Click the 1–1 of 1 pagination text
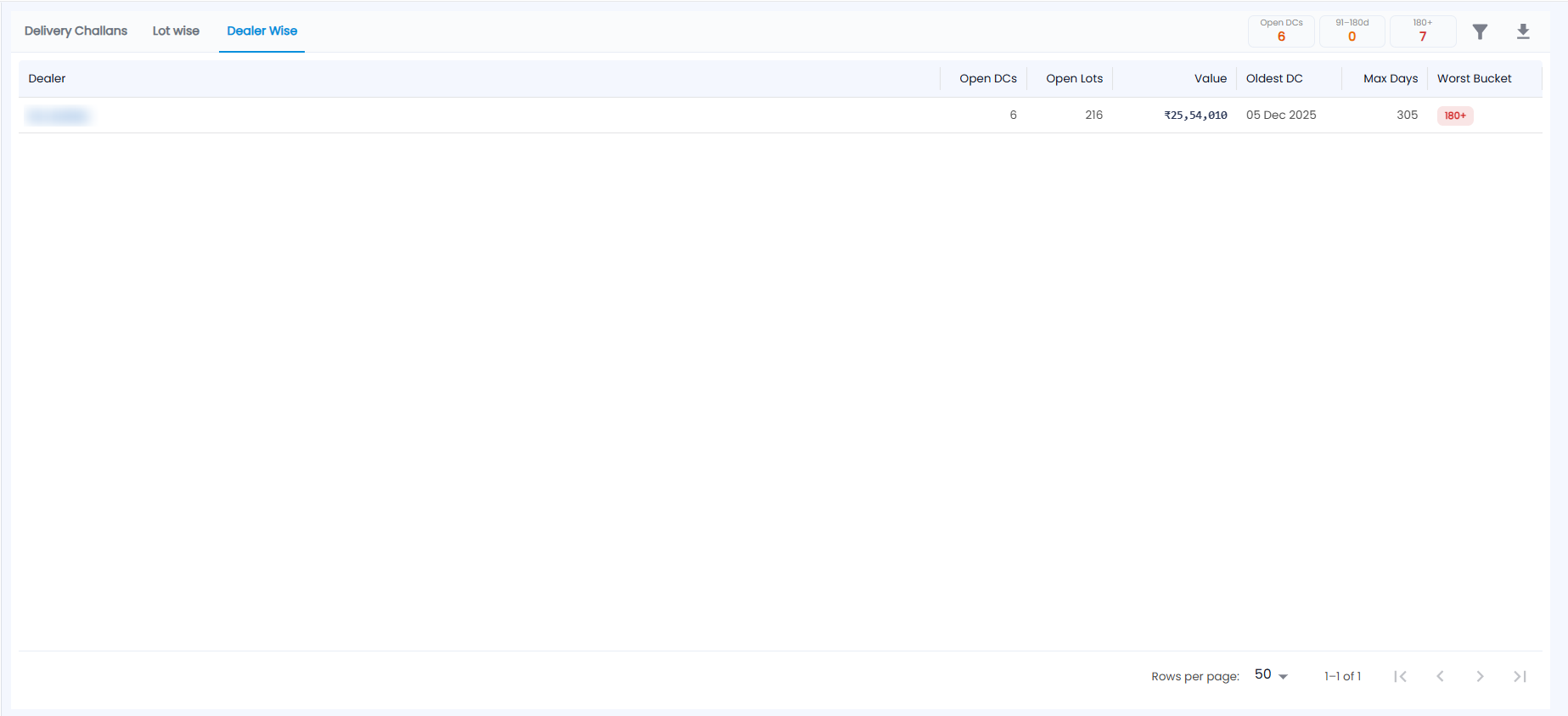Viewport: 1568px width, 716px height. 1342,676
